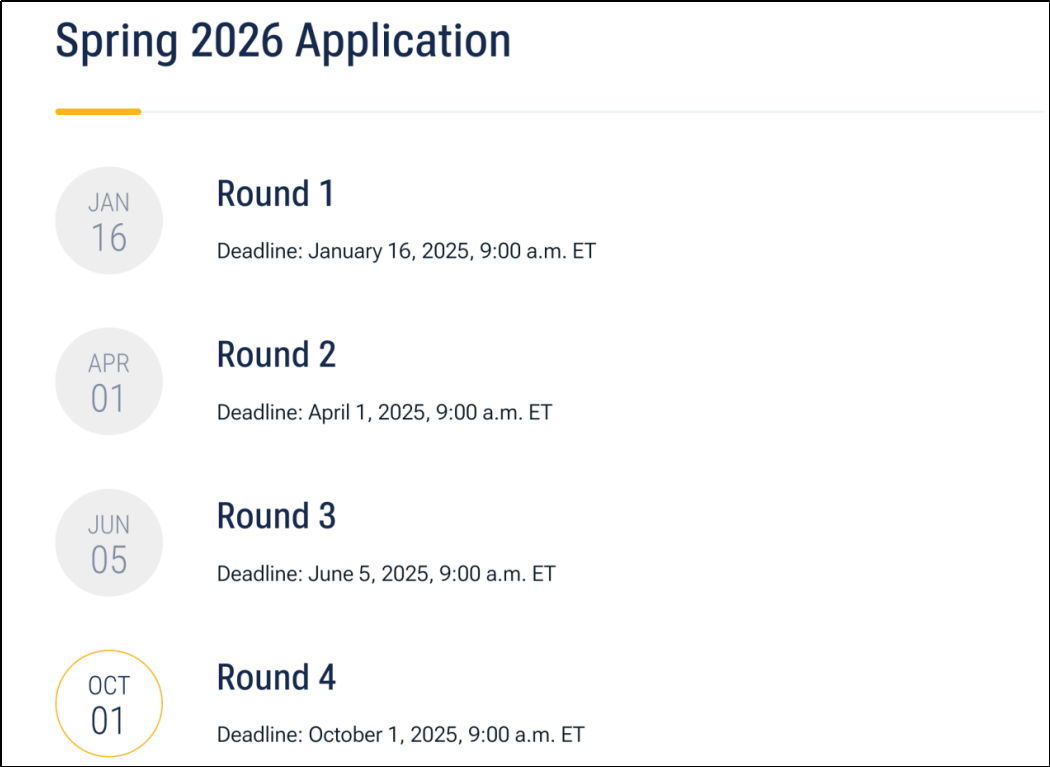This screenshot has width=1050, height=767.
Task: Open the Round 4 heading
Action: pyautogui.click(x=276, y=677)
